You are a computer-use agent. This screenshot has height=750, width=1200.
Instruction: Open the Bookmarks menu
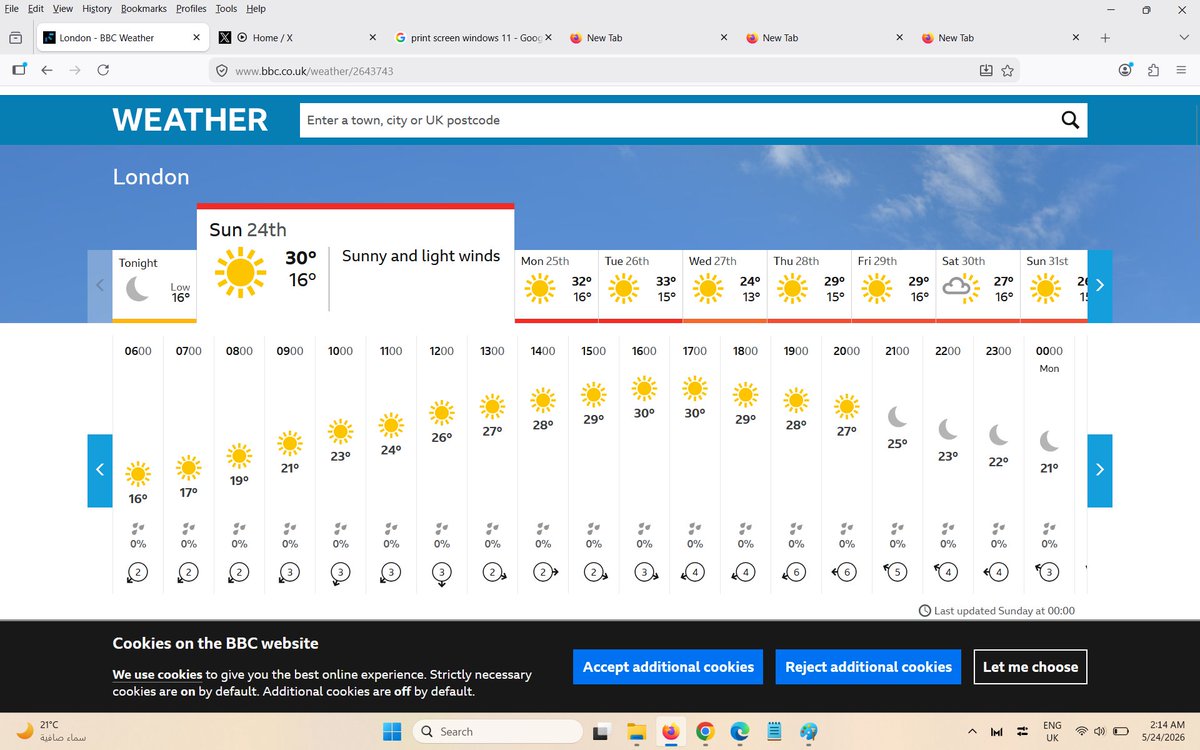(x=144, y=8)
